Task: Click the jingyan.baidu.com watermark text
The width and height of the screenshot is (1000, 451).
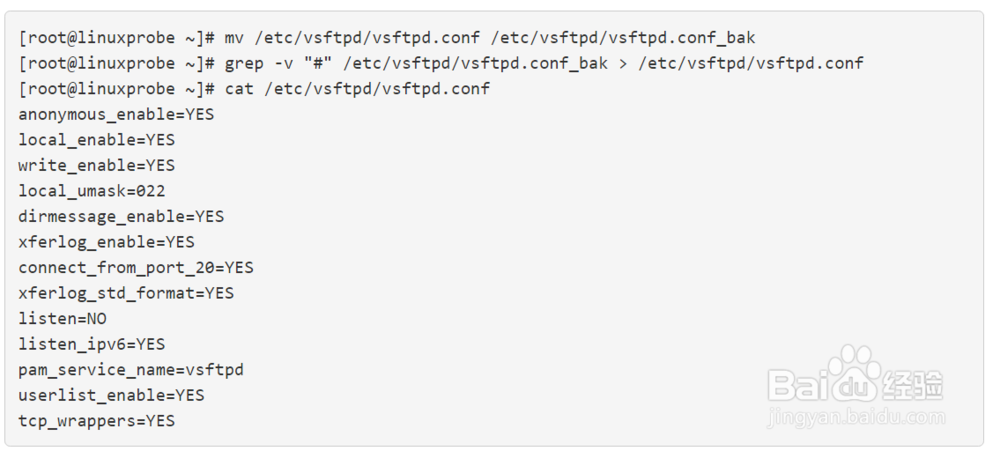Action: [x=857, y=417]
